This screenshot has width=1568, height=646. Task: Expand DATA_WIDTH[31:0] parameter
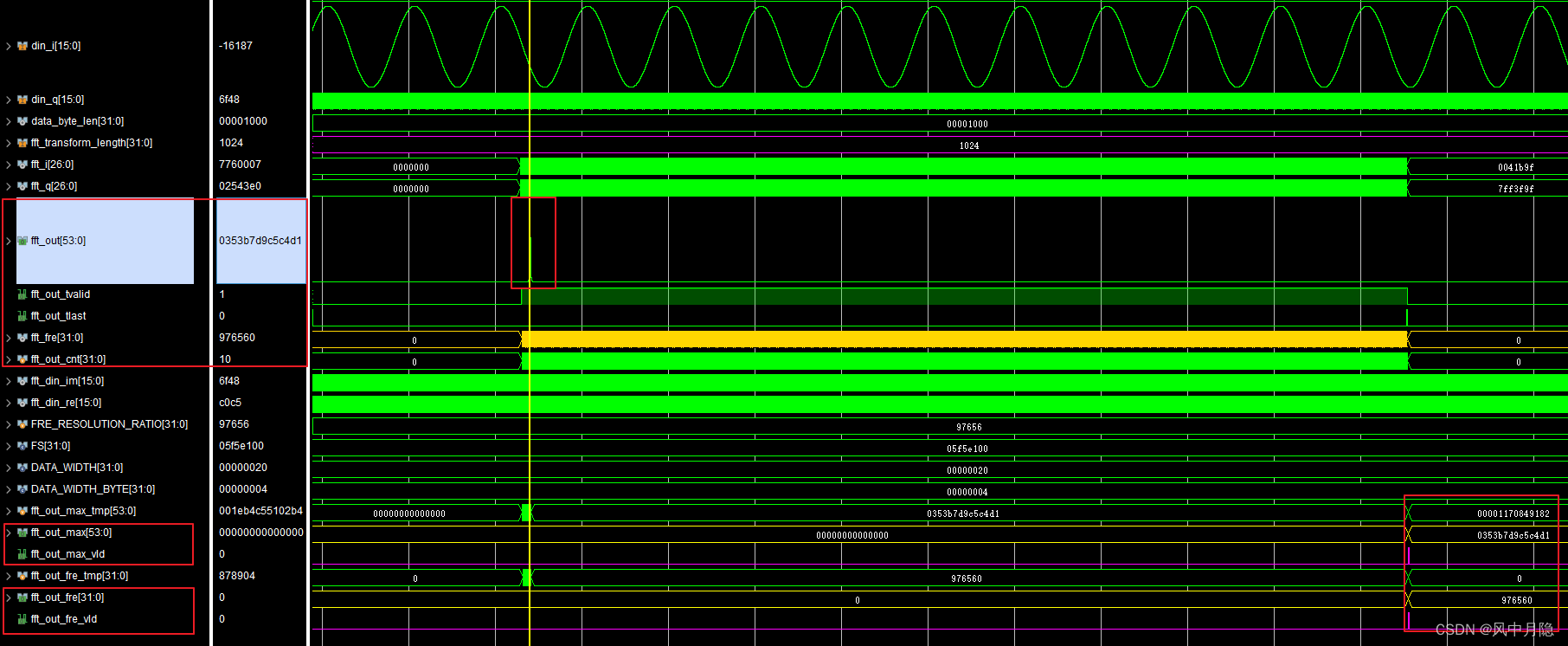coord(9,468)
